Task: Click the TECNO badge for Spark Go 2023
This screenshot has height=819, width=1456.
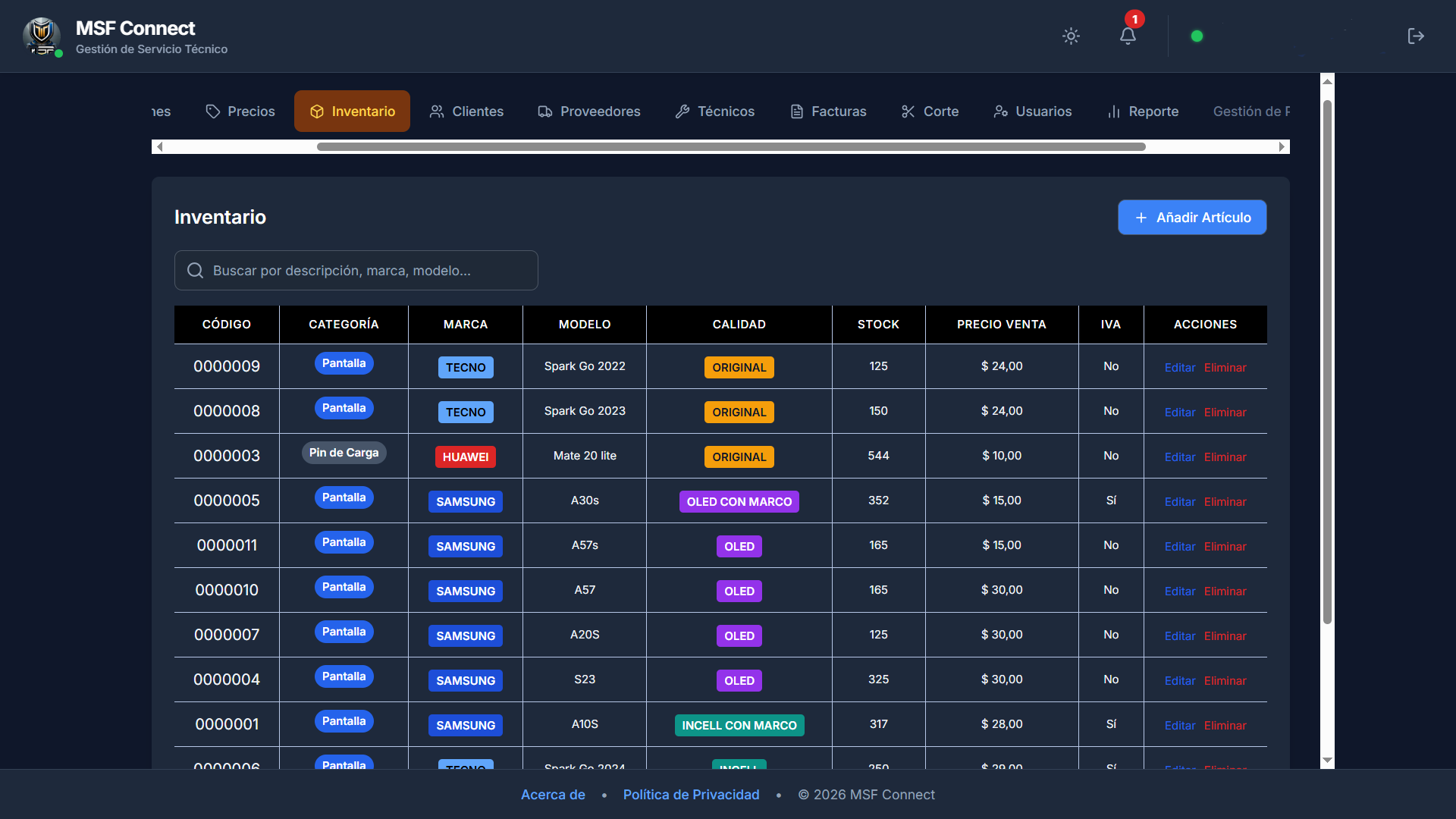Action: pyautogui.click(x=466, y=413)
